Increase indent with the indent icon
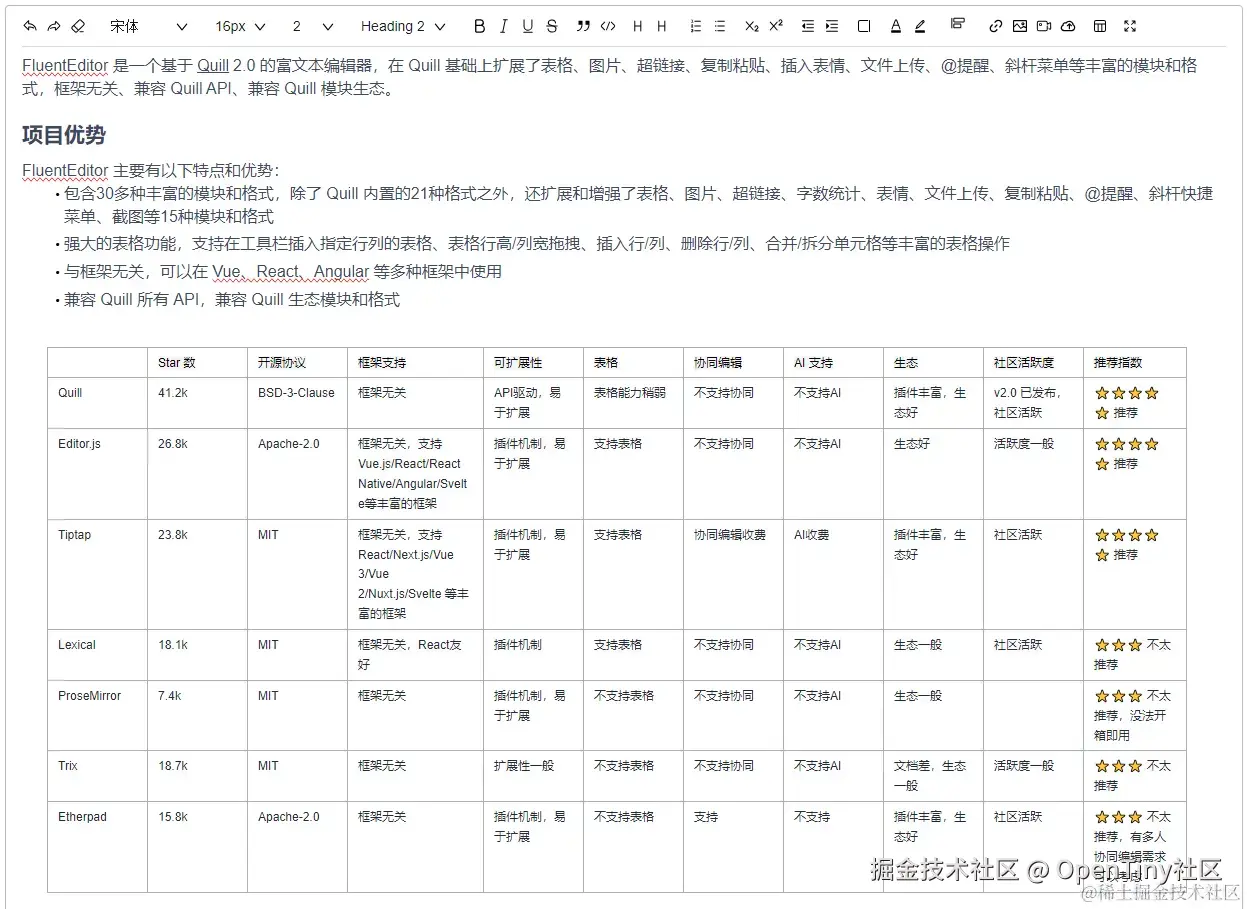Viewport: 1247px width, 909px height. coord(832,26)
